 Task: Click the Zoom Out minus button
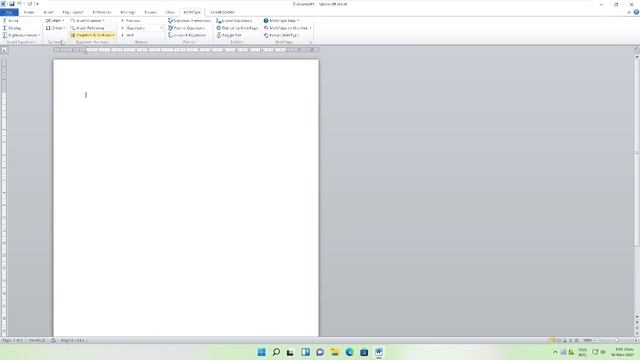pyautogui.click(x=597, y=340)
